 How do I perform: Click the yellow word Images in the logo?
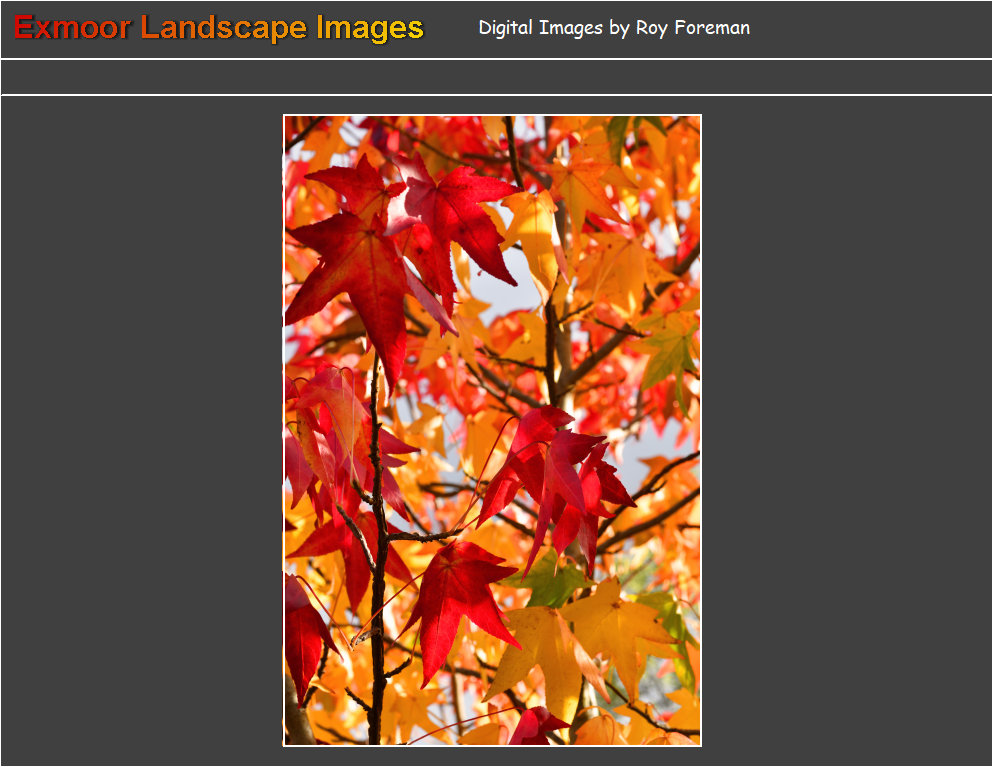click(x=370, y=29)
